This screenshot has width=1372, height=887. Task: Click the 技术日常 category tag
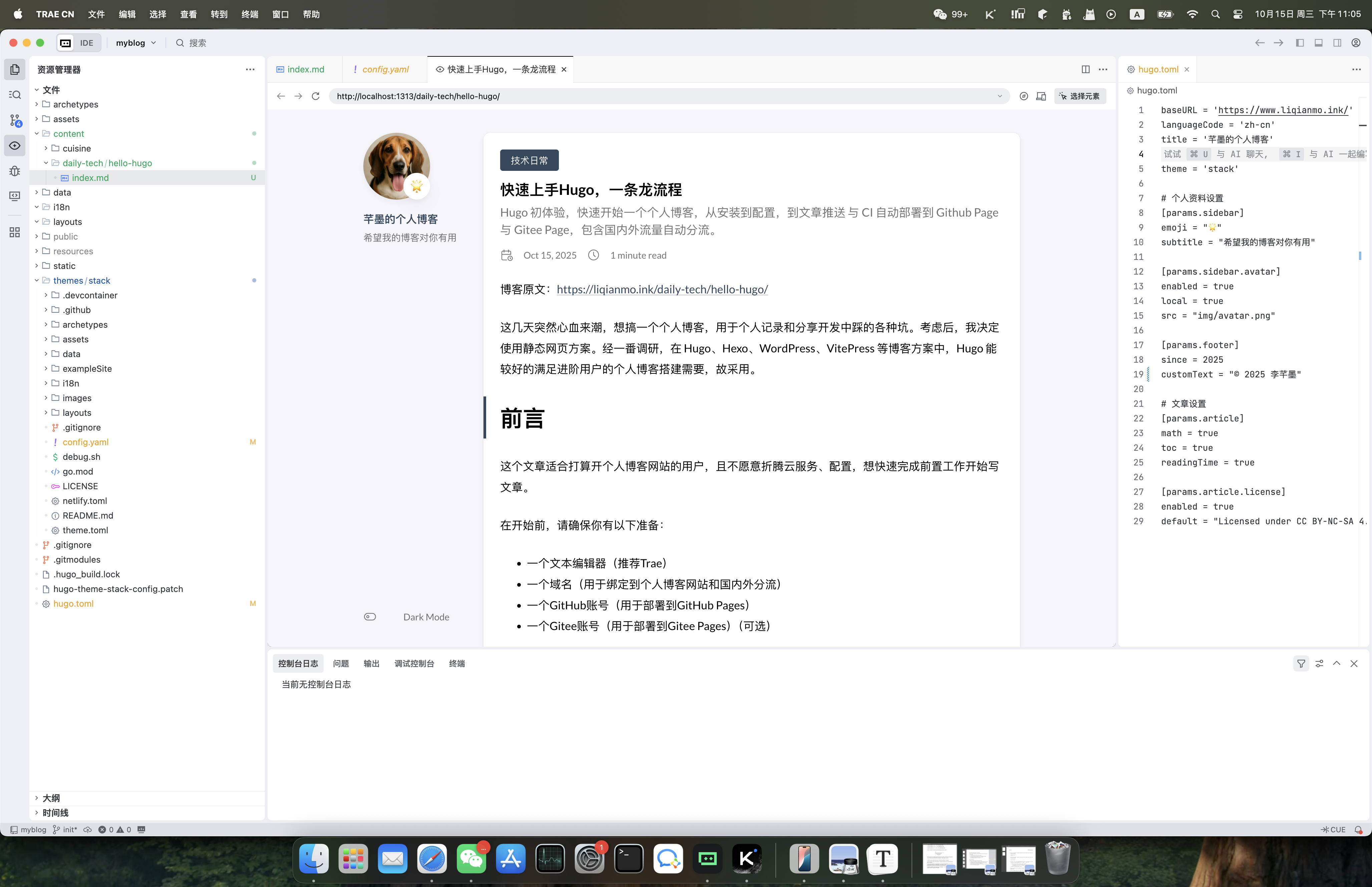(529, 160)
